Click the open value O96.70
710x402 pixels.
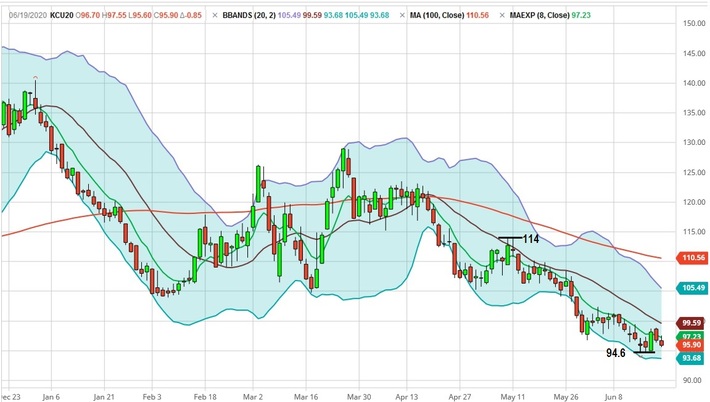(x=88, y=15)
